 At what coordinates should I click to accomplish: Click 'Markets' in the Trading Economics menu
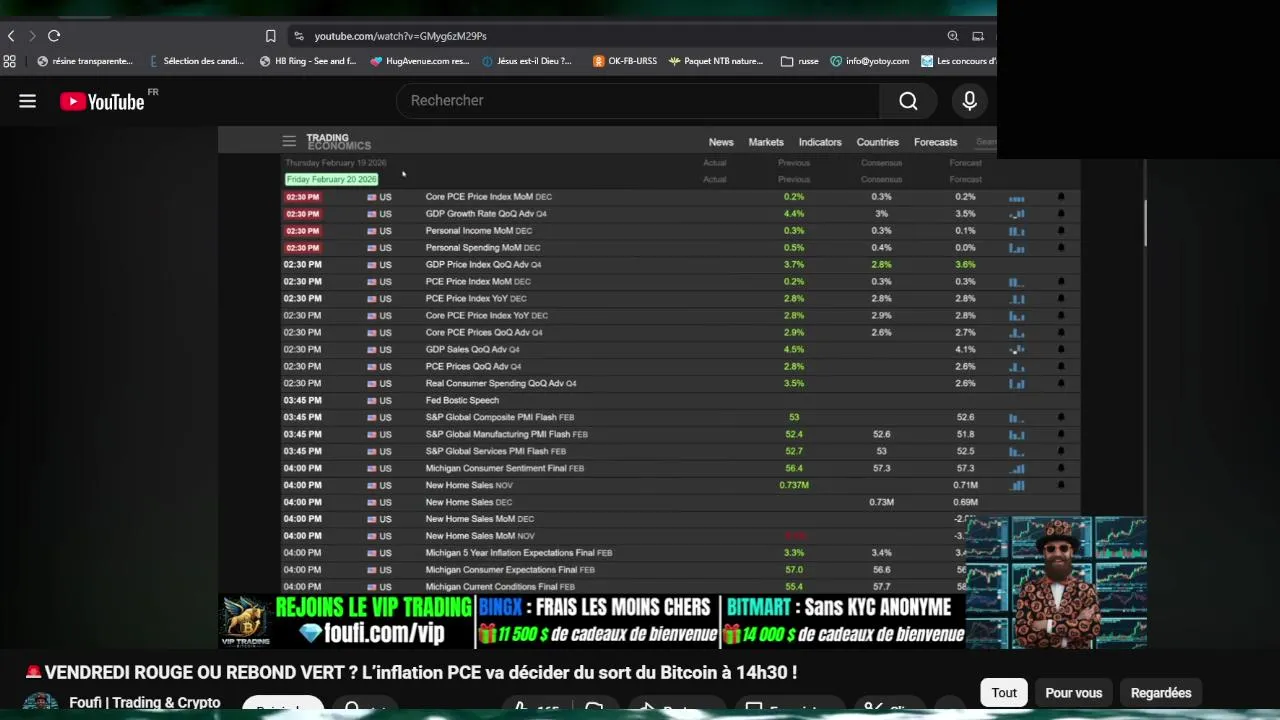point(766,142)
